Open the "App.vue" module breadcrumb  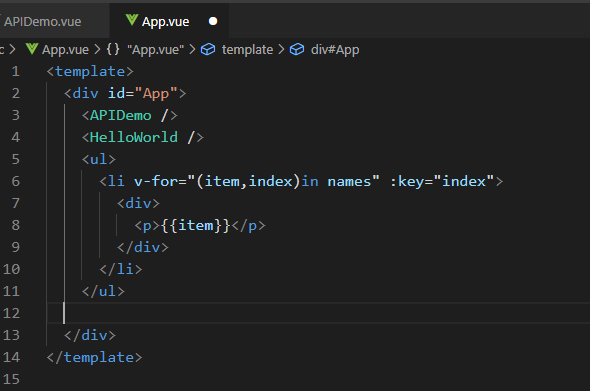click(155, 50)
